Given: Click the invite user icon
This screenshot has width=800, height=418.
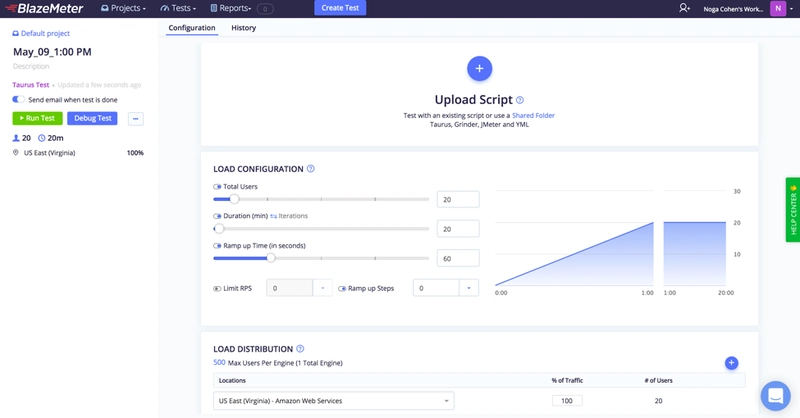Looking at the screenshot, I should click(x=684, y=8).
